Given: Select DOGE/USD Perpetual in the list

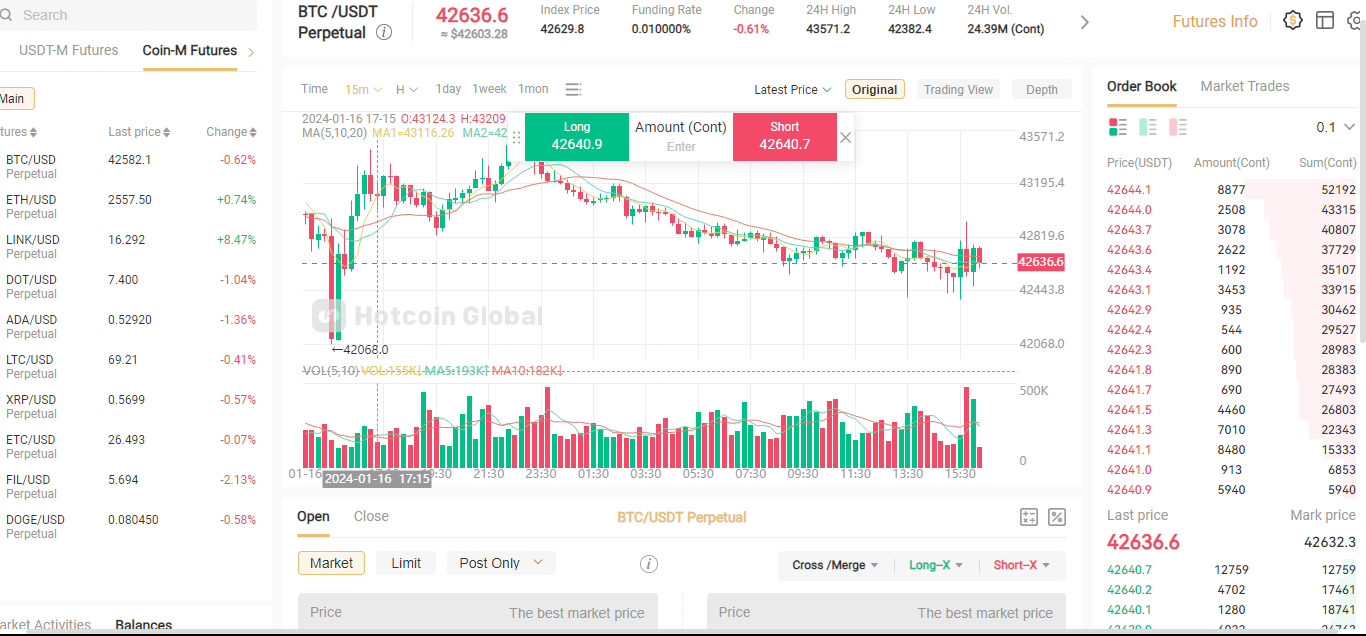Looking at the screenshot, I should [130, 526].
